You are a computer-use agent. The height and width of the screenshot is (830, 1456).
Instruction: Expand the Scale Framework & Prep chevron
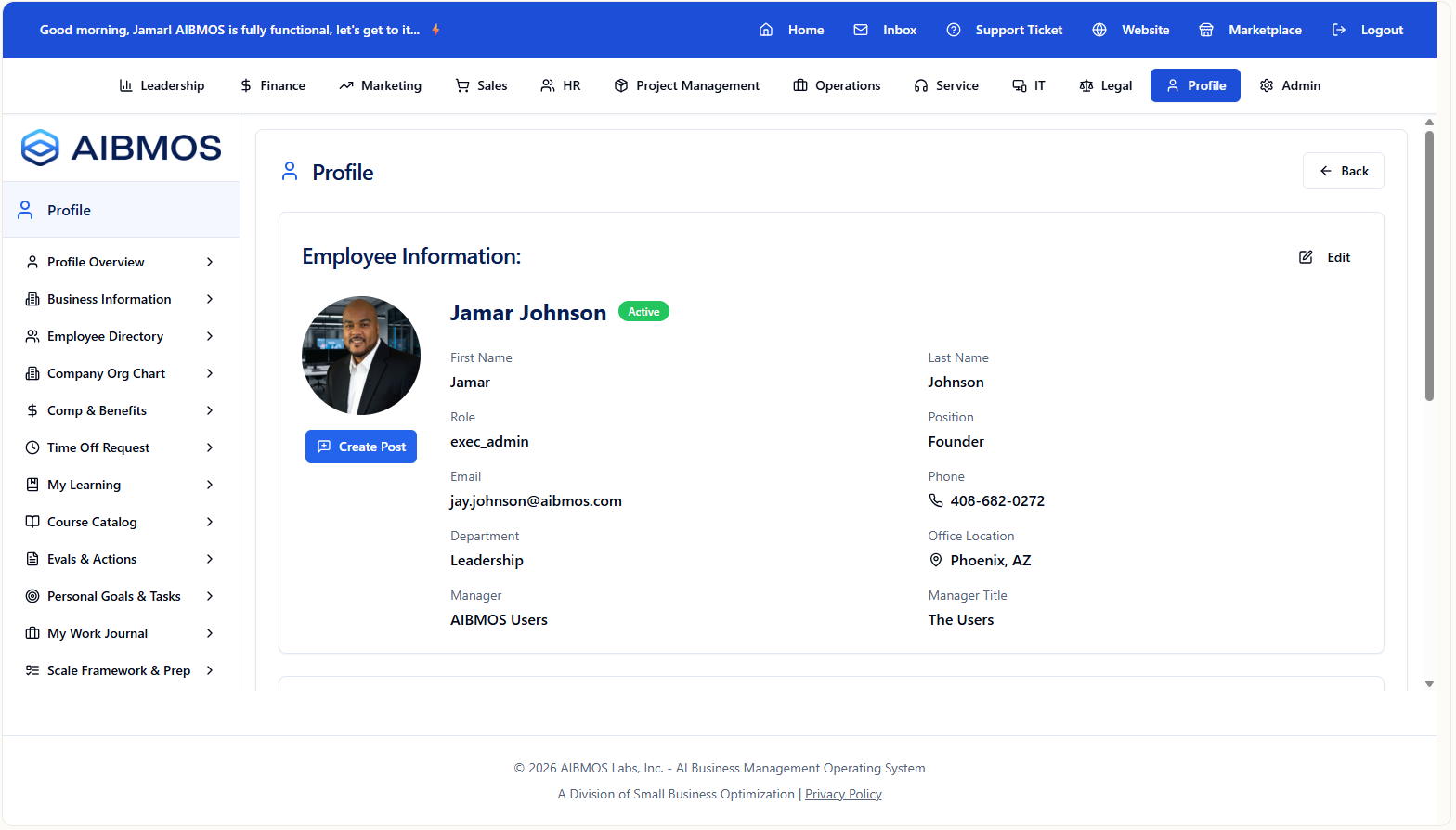coord(210,670)
